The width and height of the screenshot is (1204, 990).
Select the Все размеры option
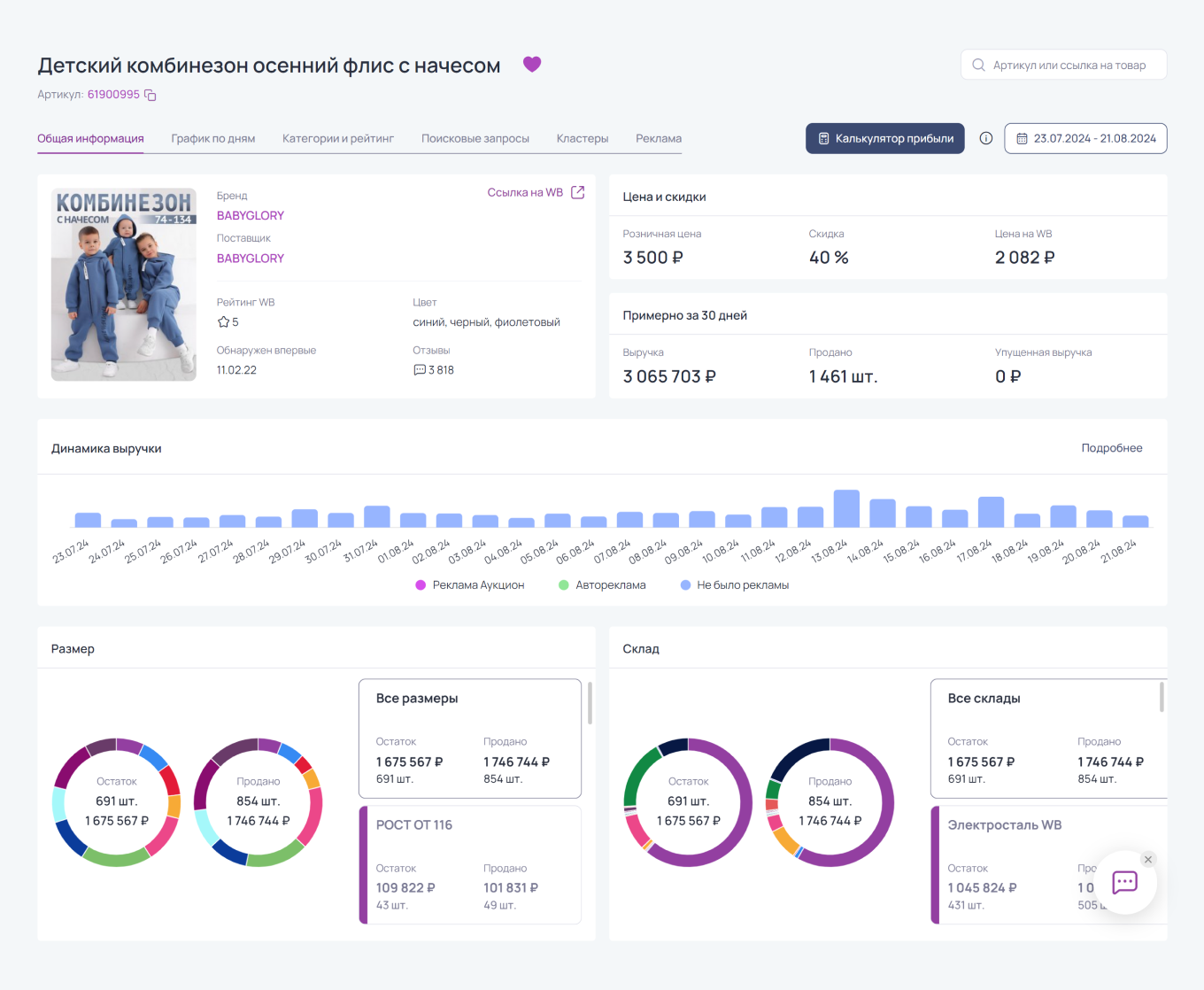click(x=469, y=738)
